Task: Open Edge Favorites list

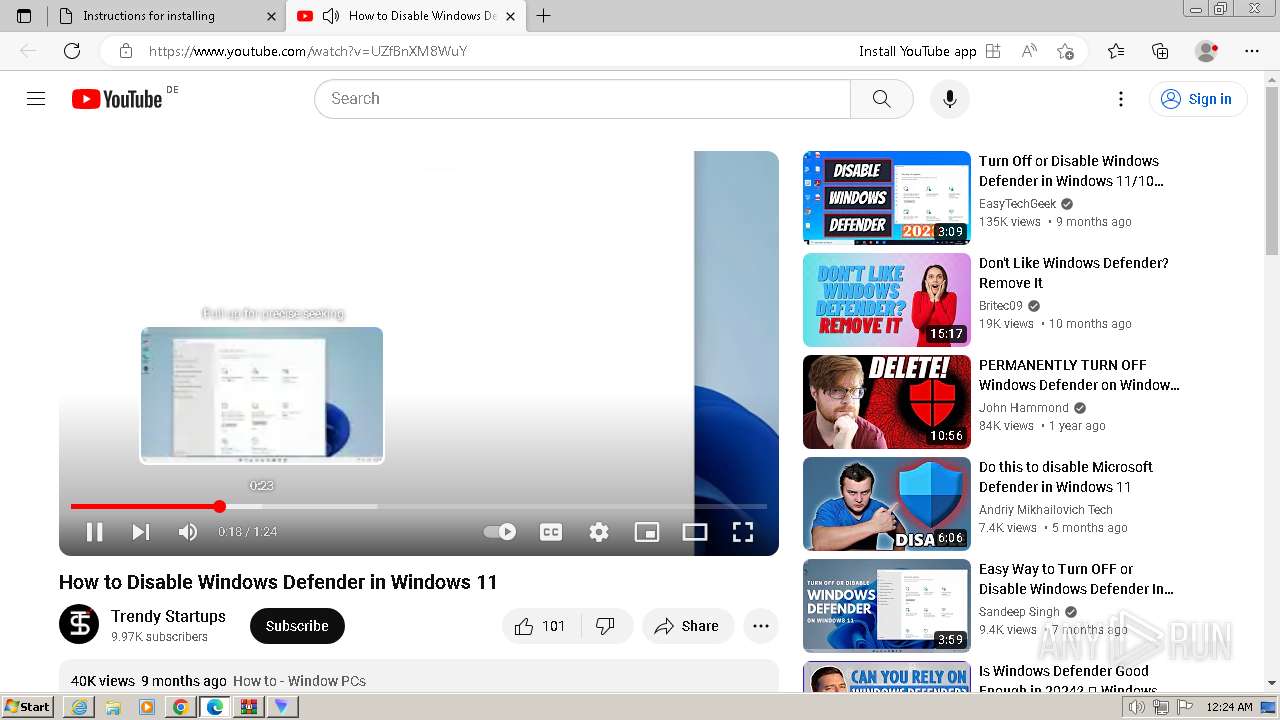Action: pyautogui.click(x=1116, y=51)
